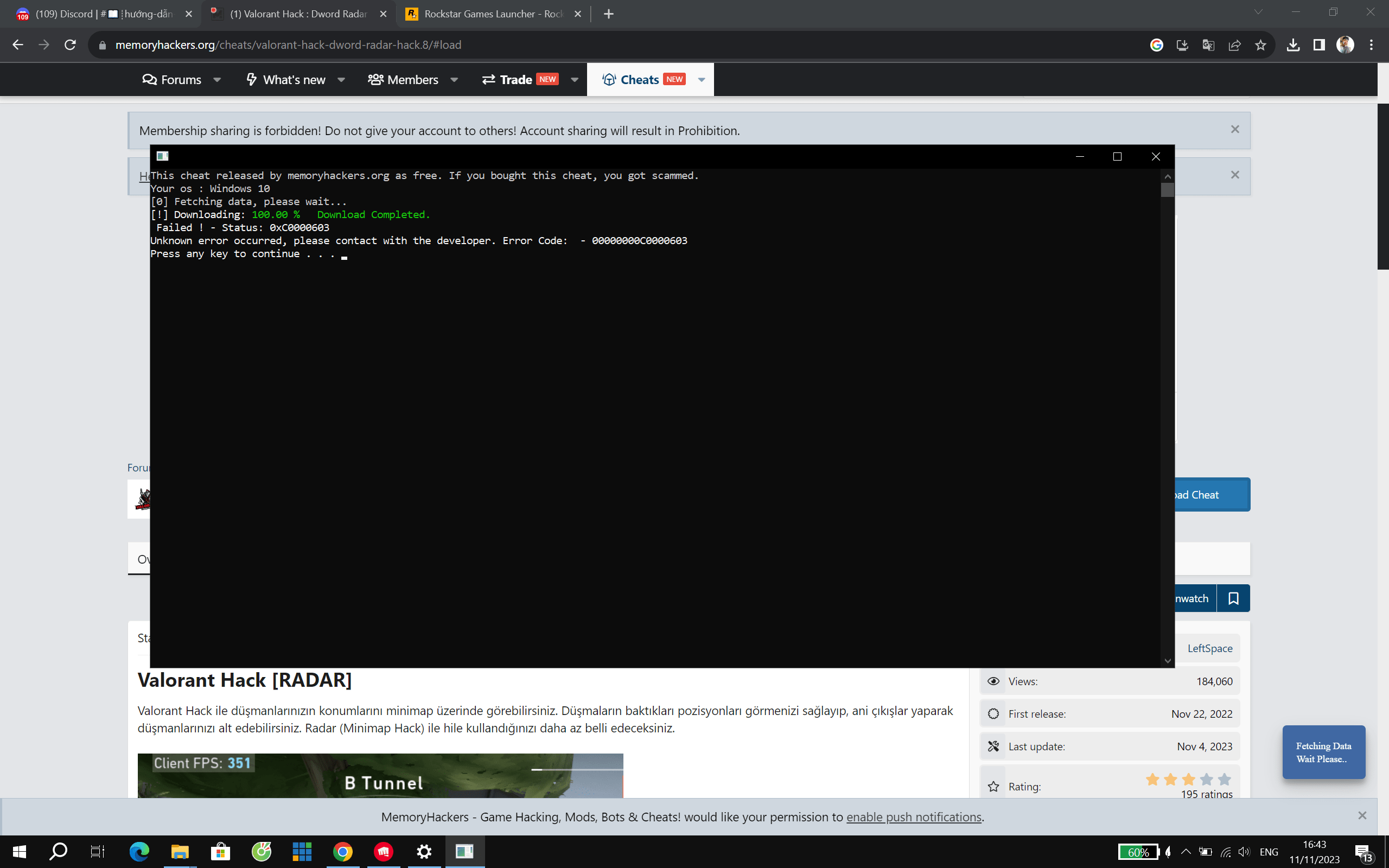Screen dimensions: 1389x868
Task: Translate this page using the translate icon
Action: pyautogui.click(x=1208, y=45)
